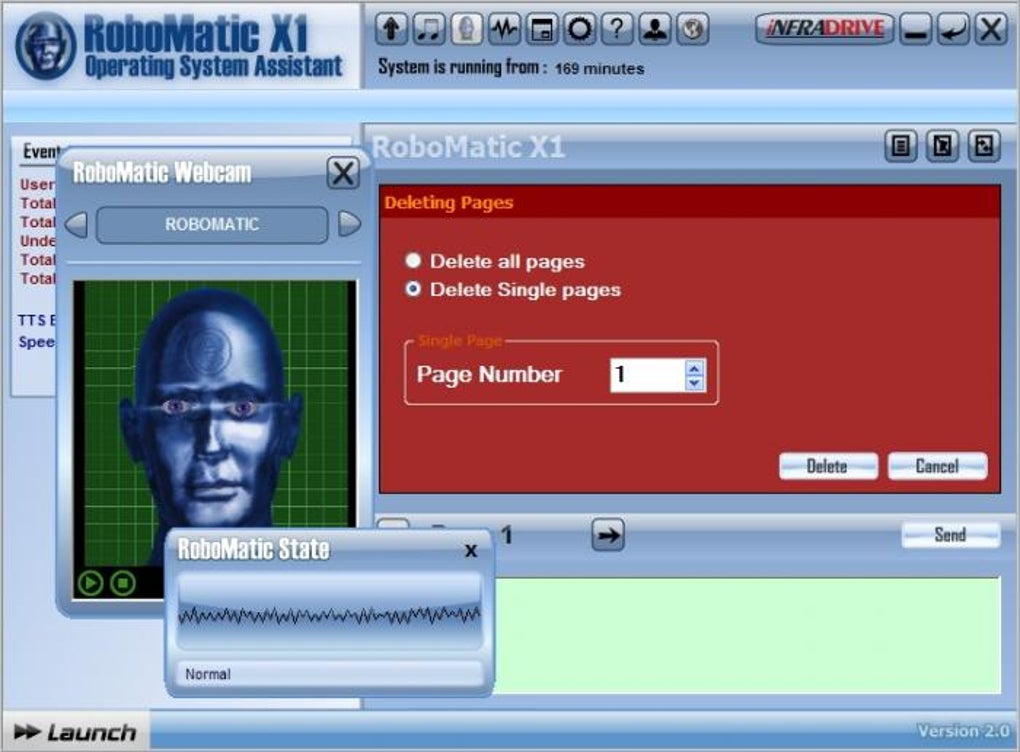Click the return arrow icon in the title bar
The height and width of the screenshot is (752, 1020).
pyautogui.click(x=953, y=29)
